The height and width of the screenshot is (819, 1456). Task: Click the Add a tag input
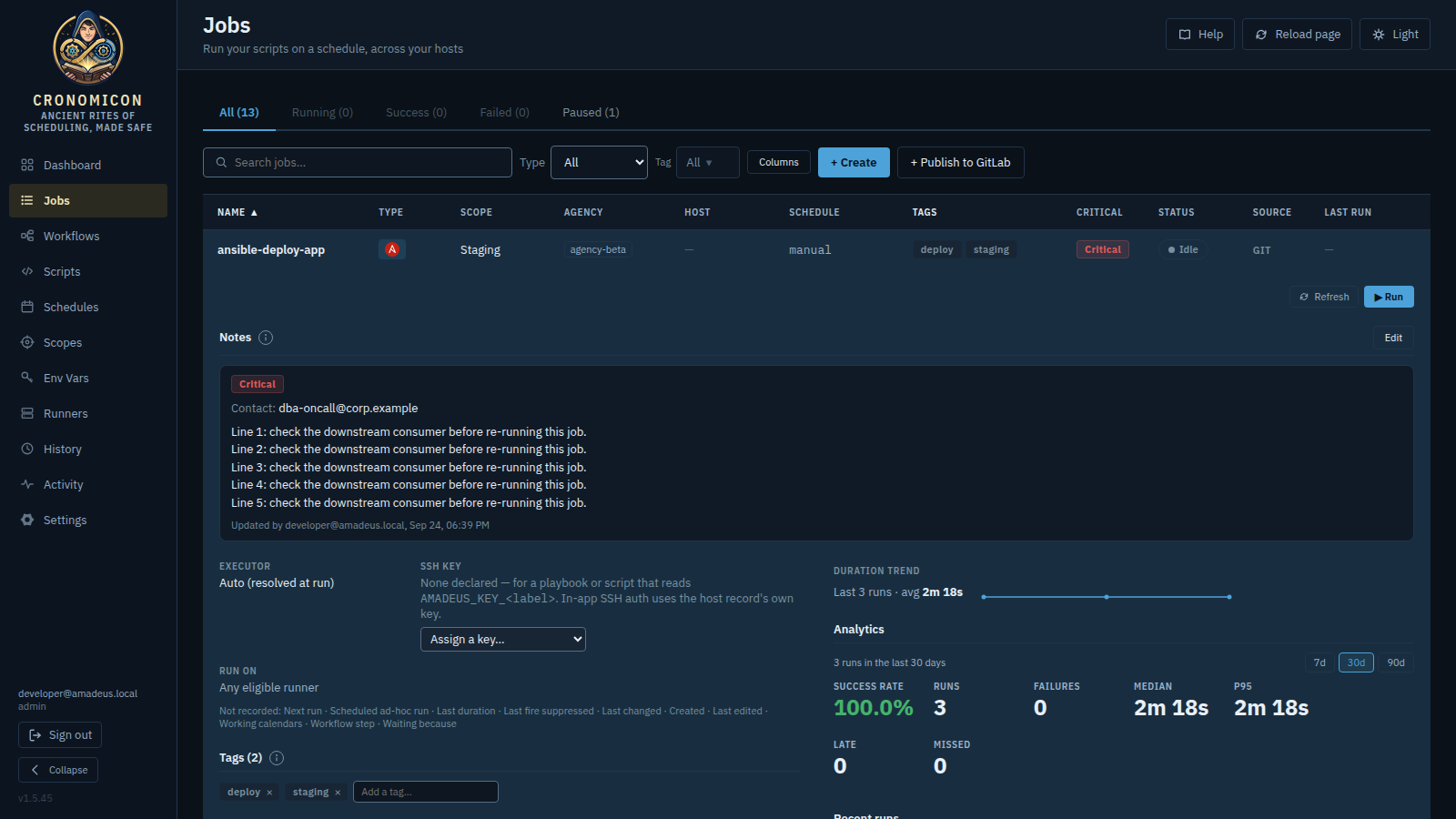[426, 792]
